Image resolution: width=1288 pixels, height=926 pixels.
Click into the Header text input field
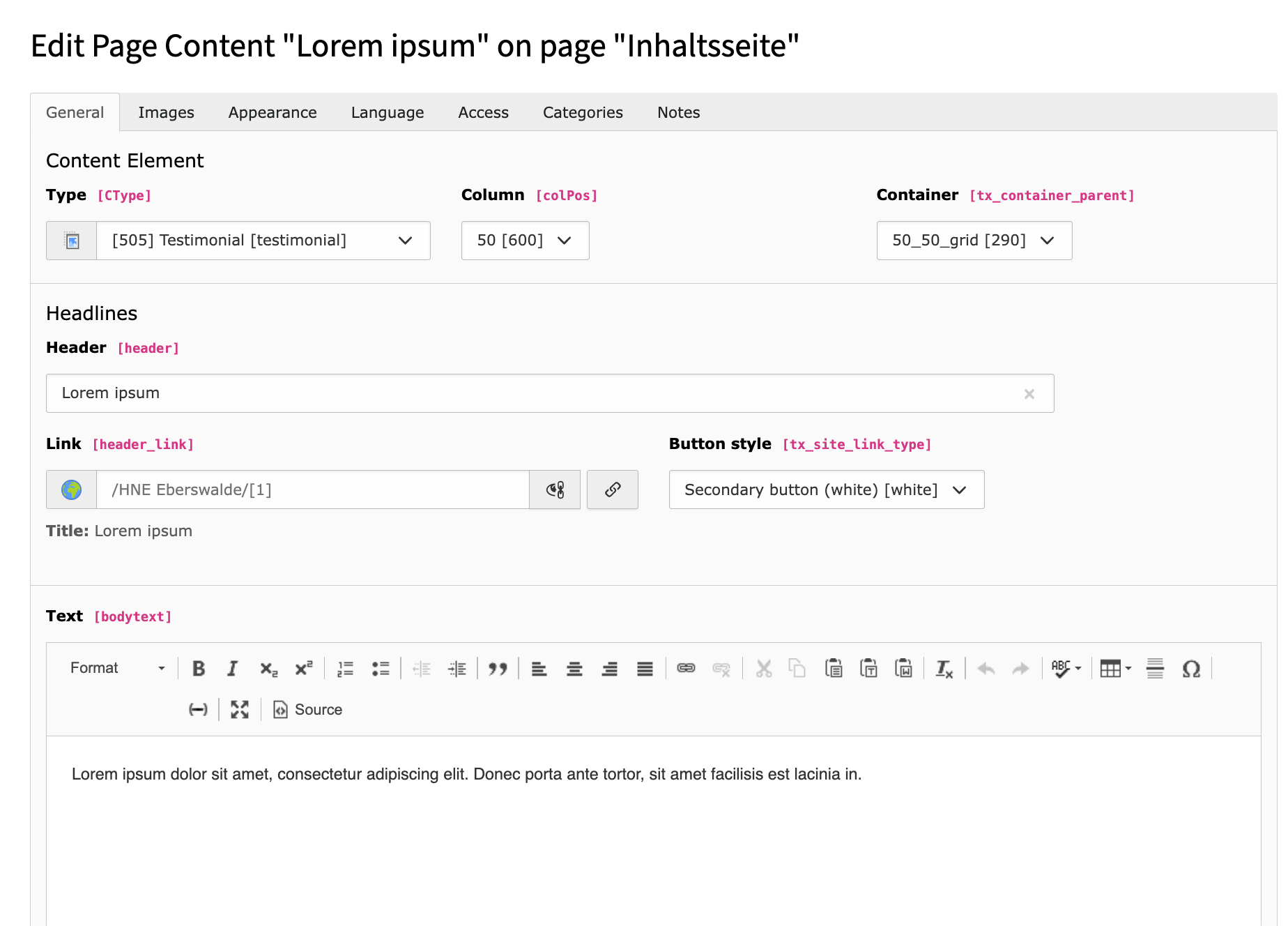click(530, 393)
